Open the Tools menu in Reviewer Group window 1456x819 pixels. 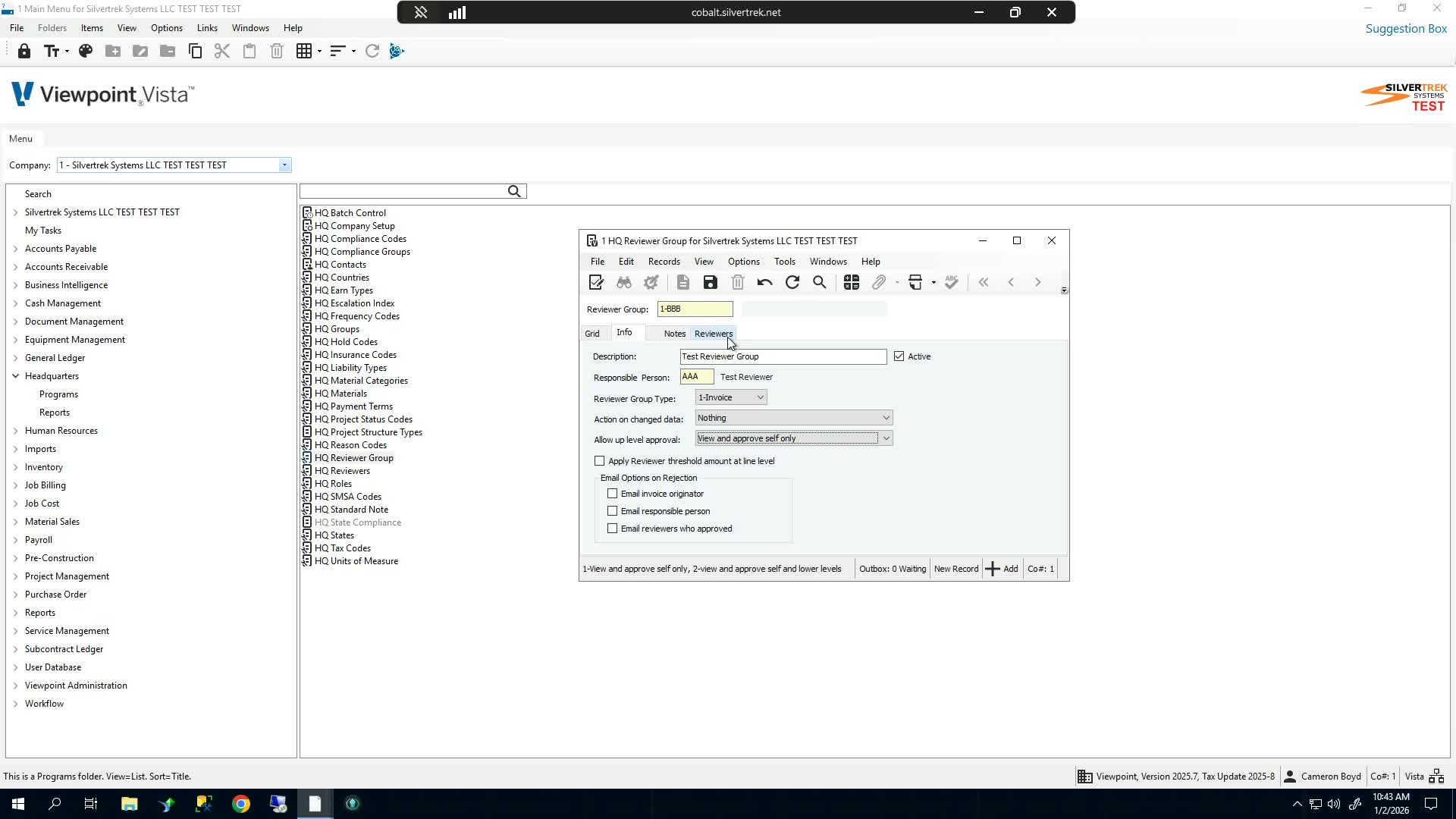pos(785,262)
